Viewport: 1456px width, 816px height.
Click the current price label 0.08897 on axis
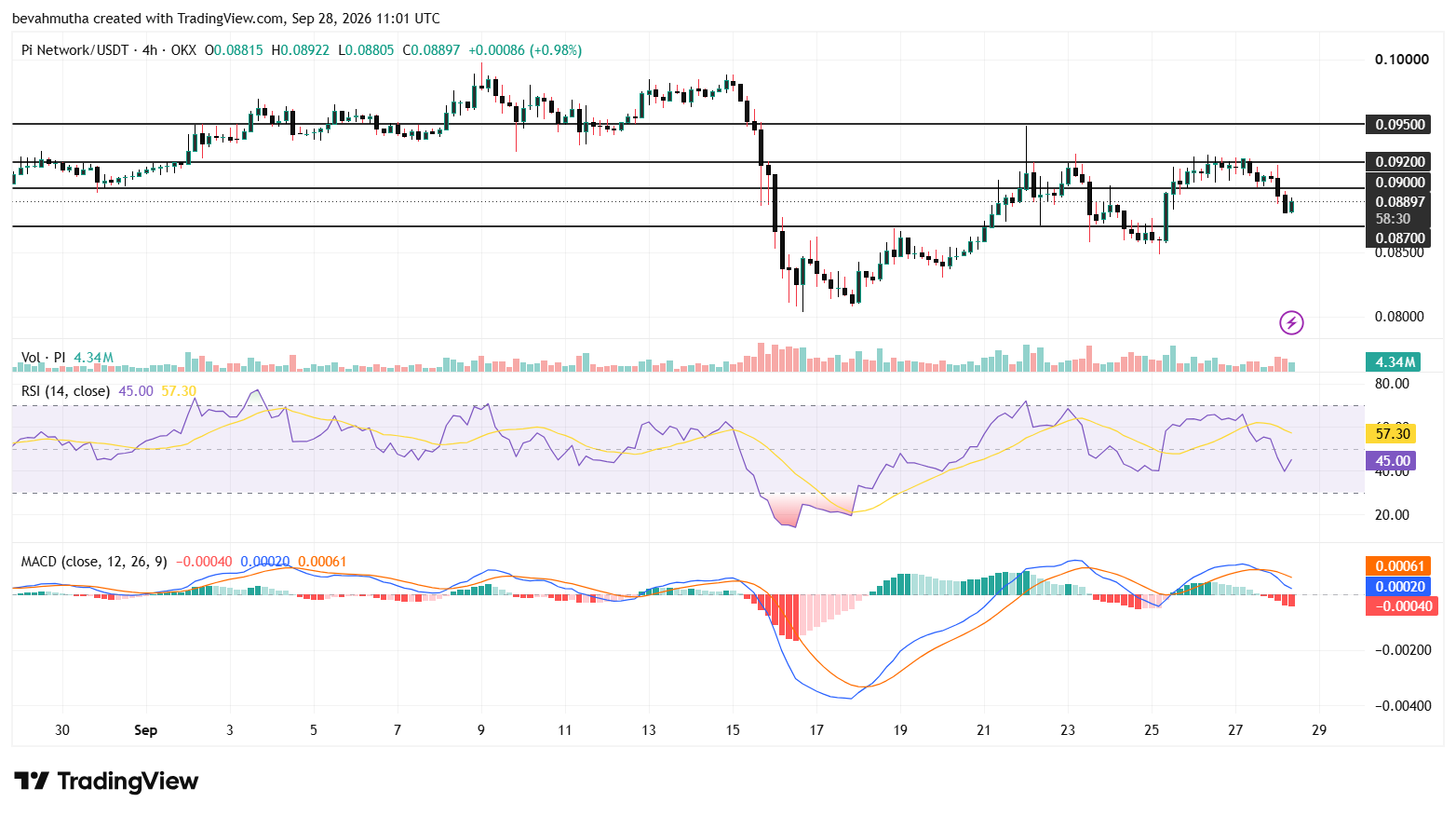pos(1400,202)
